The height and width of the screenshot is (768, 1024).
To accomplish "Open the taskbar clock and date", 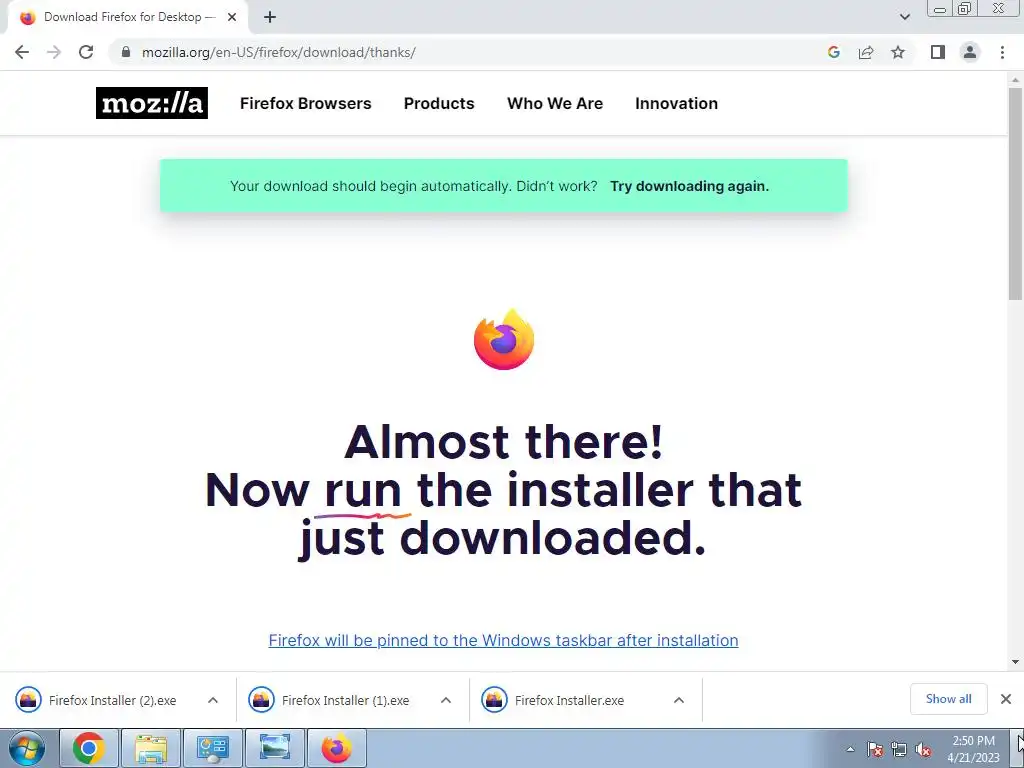I will pos(973,749).
